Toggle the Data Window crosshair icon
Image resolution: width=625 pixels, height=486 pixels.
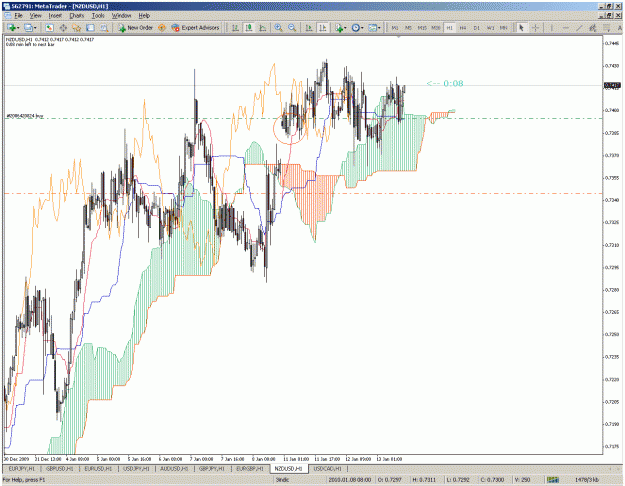click(63, 28)
